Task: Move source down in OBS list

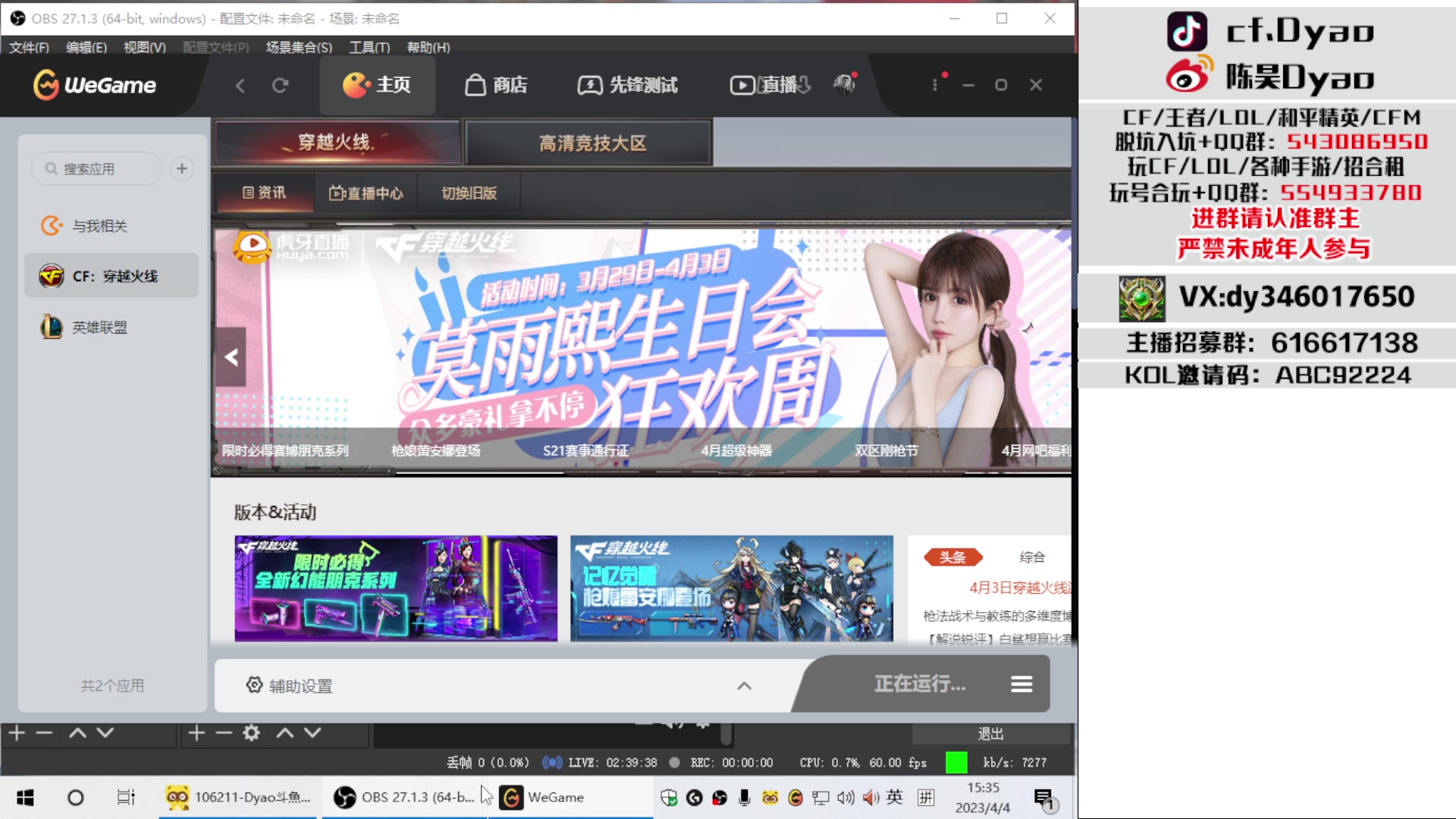Action: point(312,733)
